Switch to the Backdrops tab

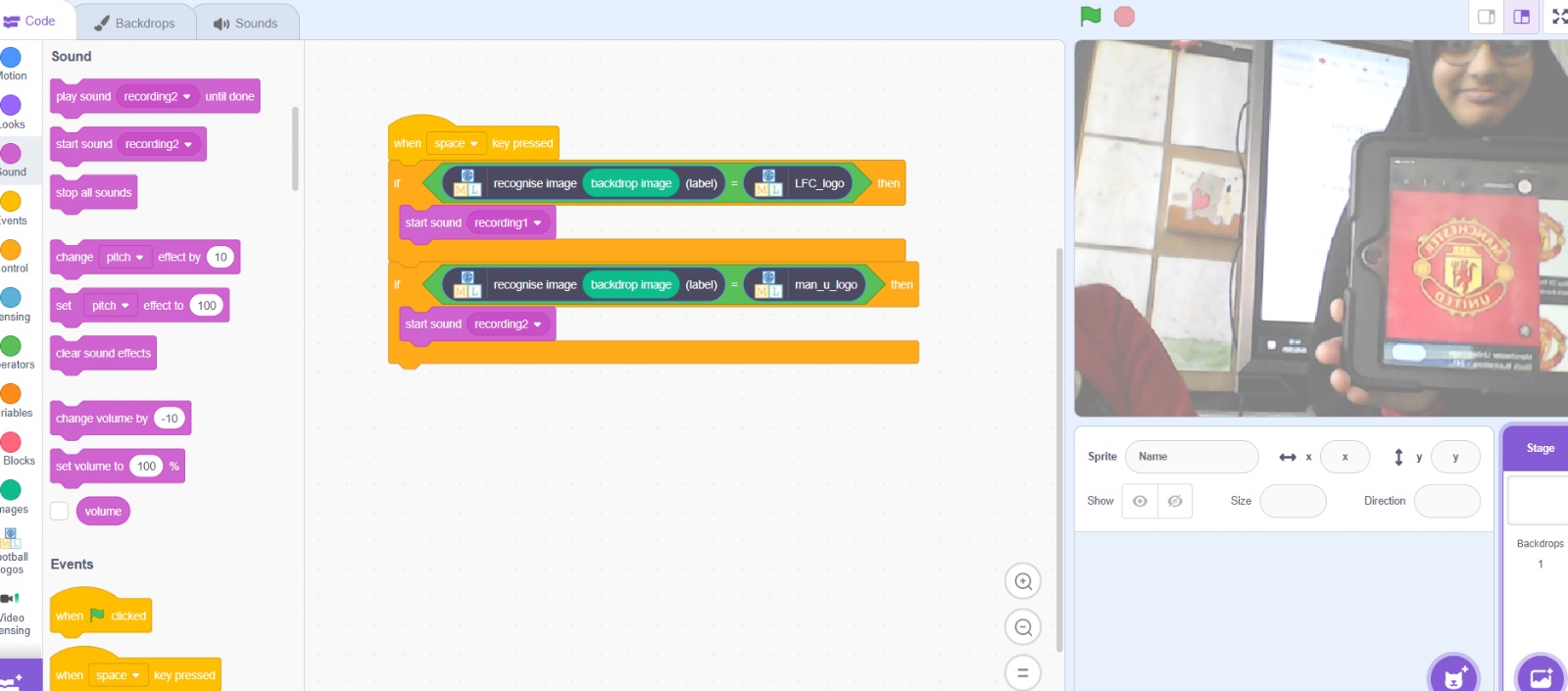pos(134,23)
